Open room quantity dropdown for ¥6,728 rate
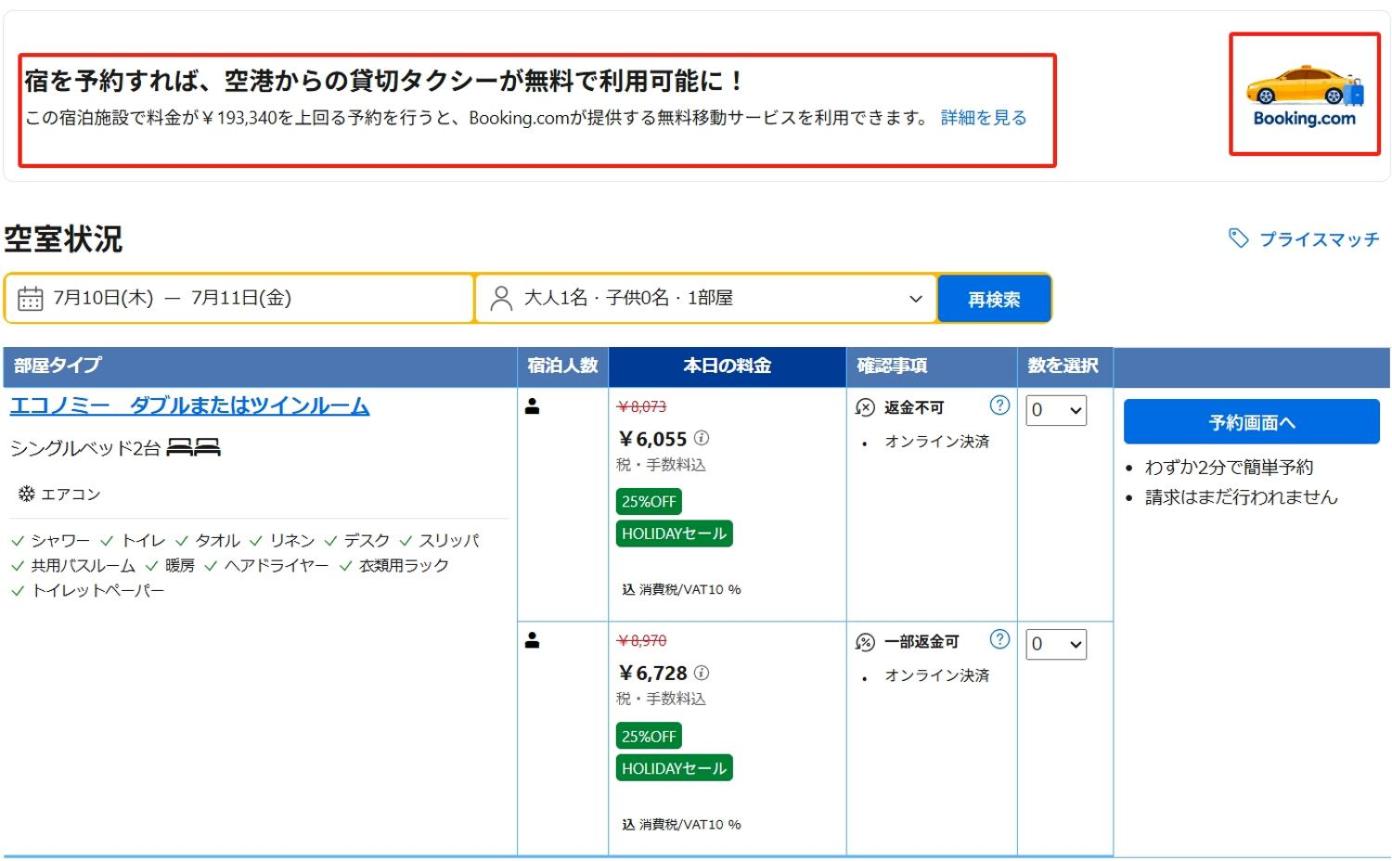The height and width of the screenshot is (861, 1392). click(x=1056, y=645)
